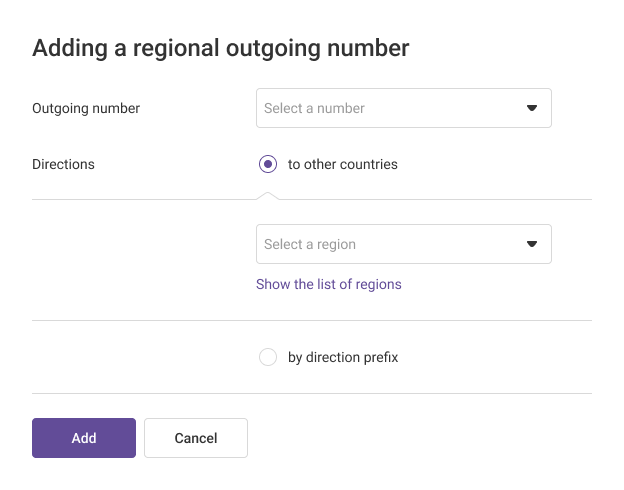Screen dimensions: 624x490
Task: Cancel adding the regional outgoing number
Action: 196,438
